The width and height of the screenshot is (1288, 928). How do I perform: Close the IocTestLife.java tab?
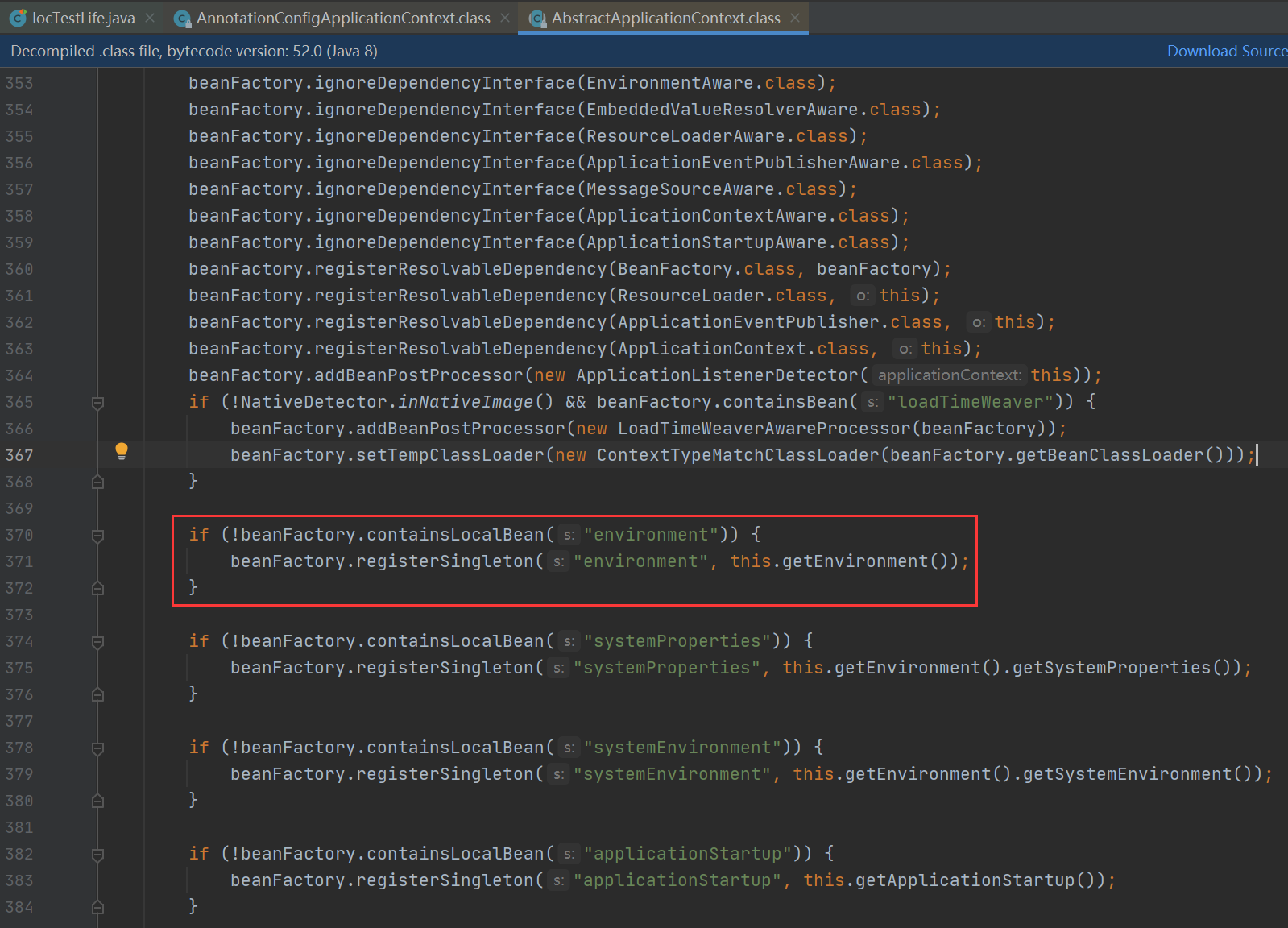[150, 18]
